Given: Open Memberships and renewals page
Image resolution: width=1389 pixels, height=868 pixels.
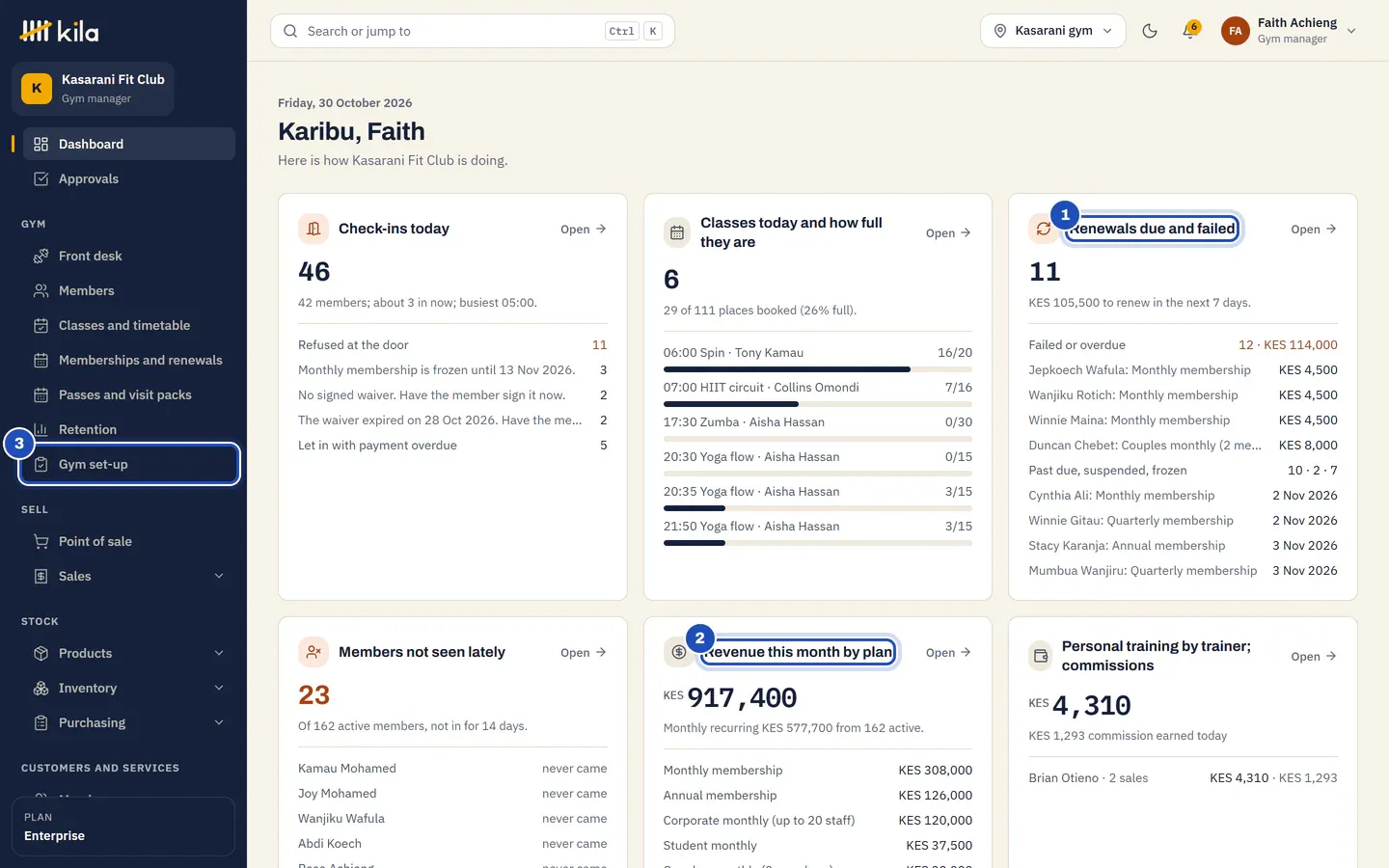Looking at the screenshot, I should [128, 360].
